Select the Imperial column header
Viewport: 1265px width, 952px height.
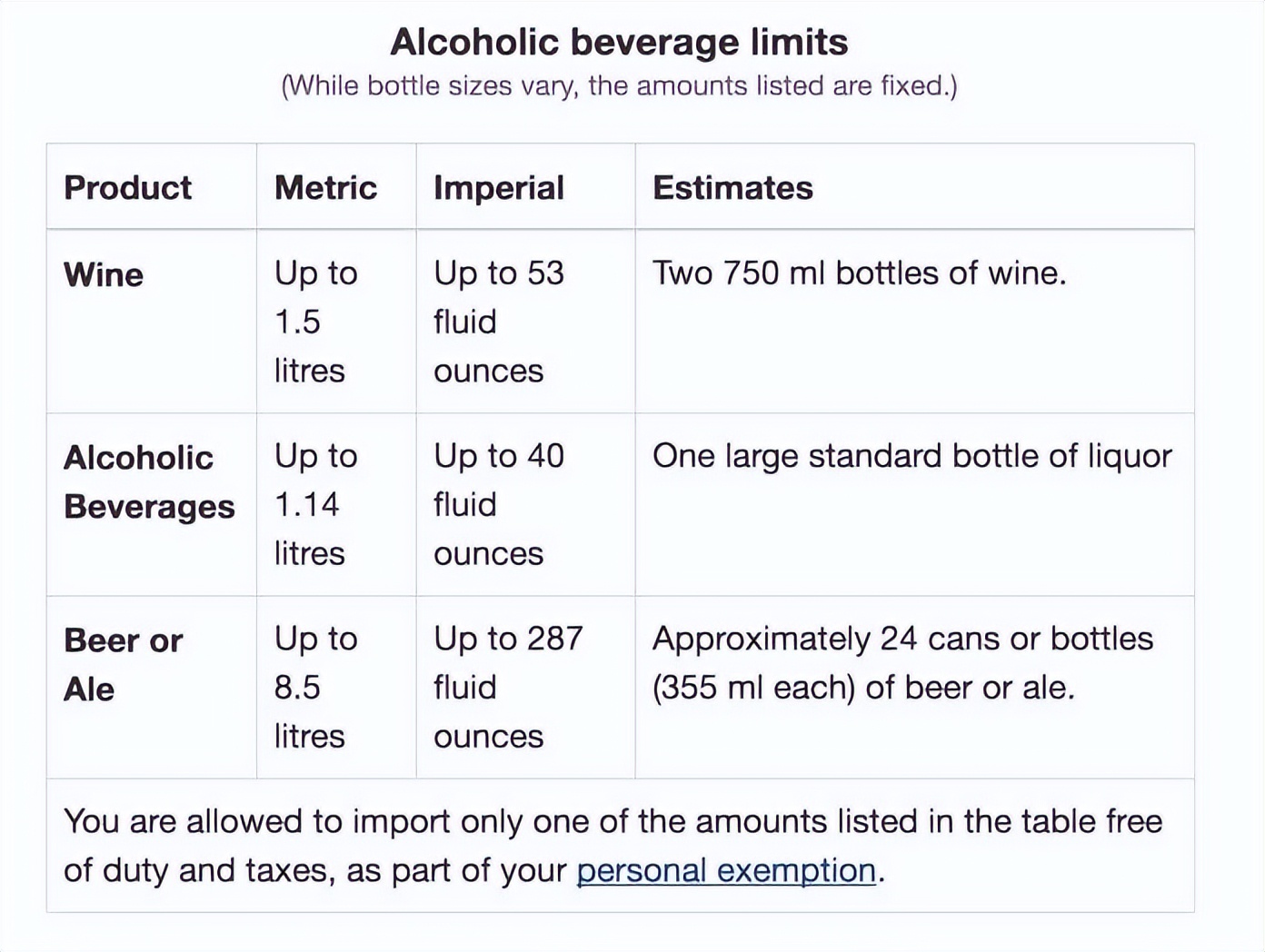click(x=499, y=187)
